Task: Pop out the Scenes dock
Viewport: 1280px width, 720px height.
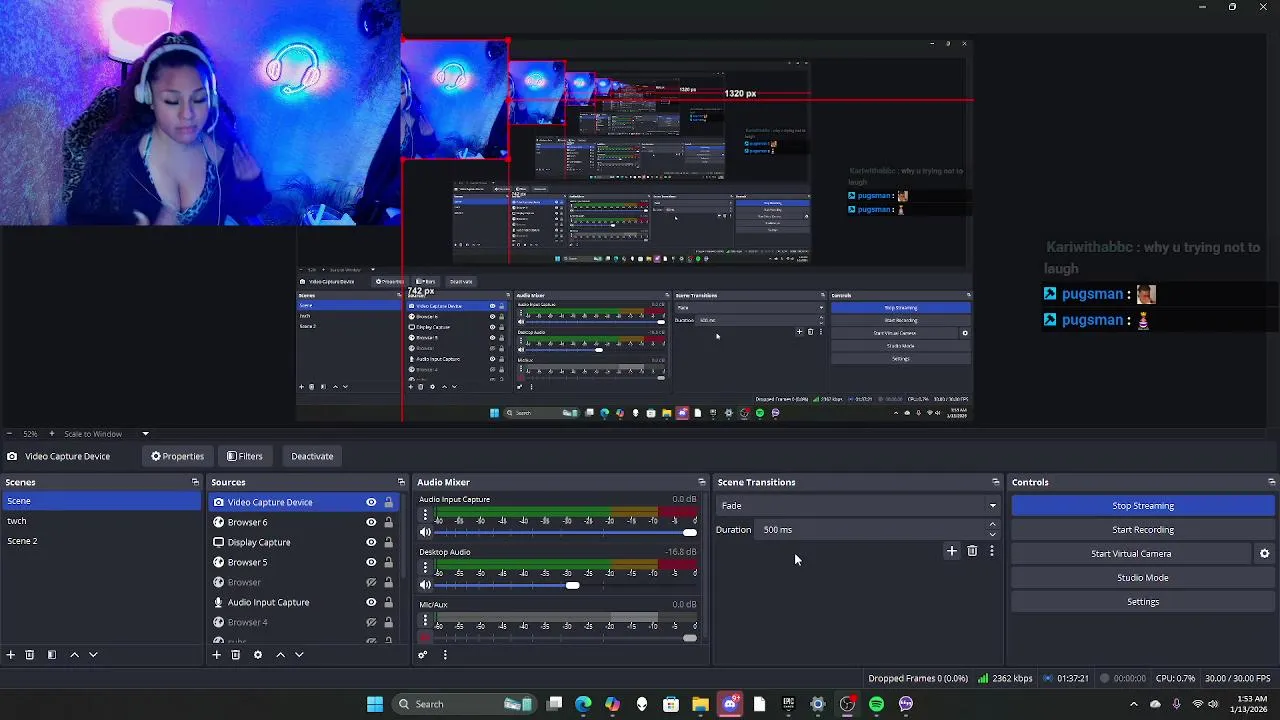Action: coord(195,482)
